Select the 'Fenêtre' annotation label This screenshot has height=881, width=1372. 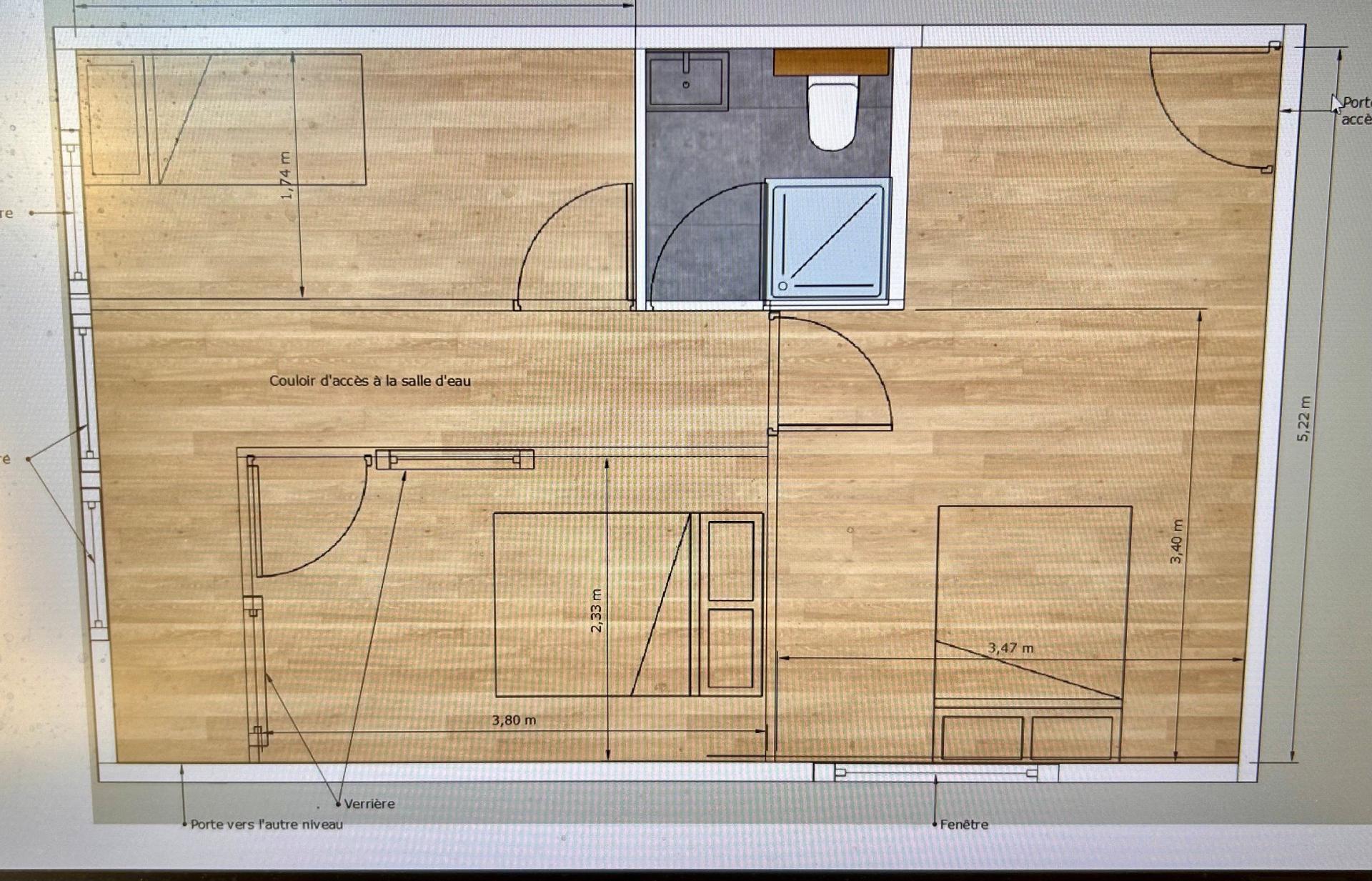point(964,825)
